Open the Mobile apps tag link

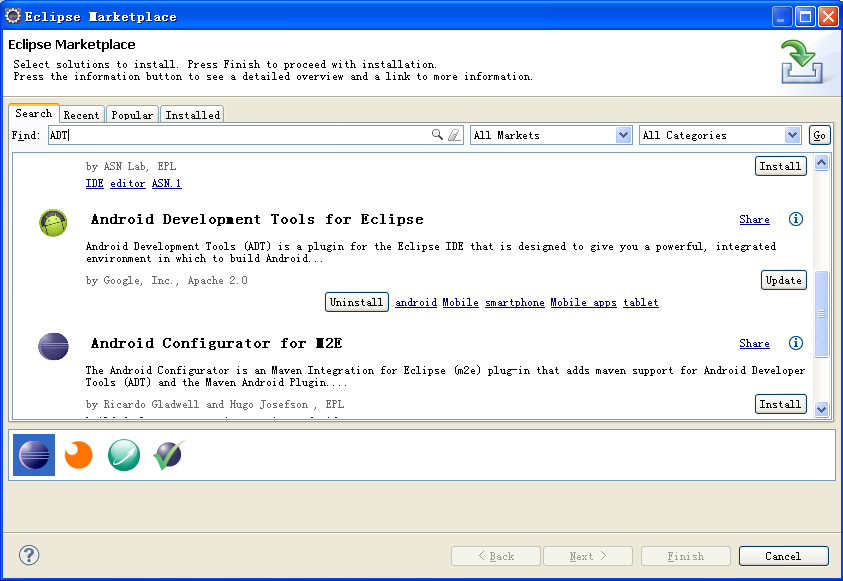click(x=583, y=302)
